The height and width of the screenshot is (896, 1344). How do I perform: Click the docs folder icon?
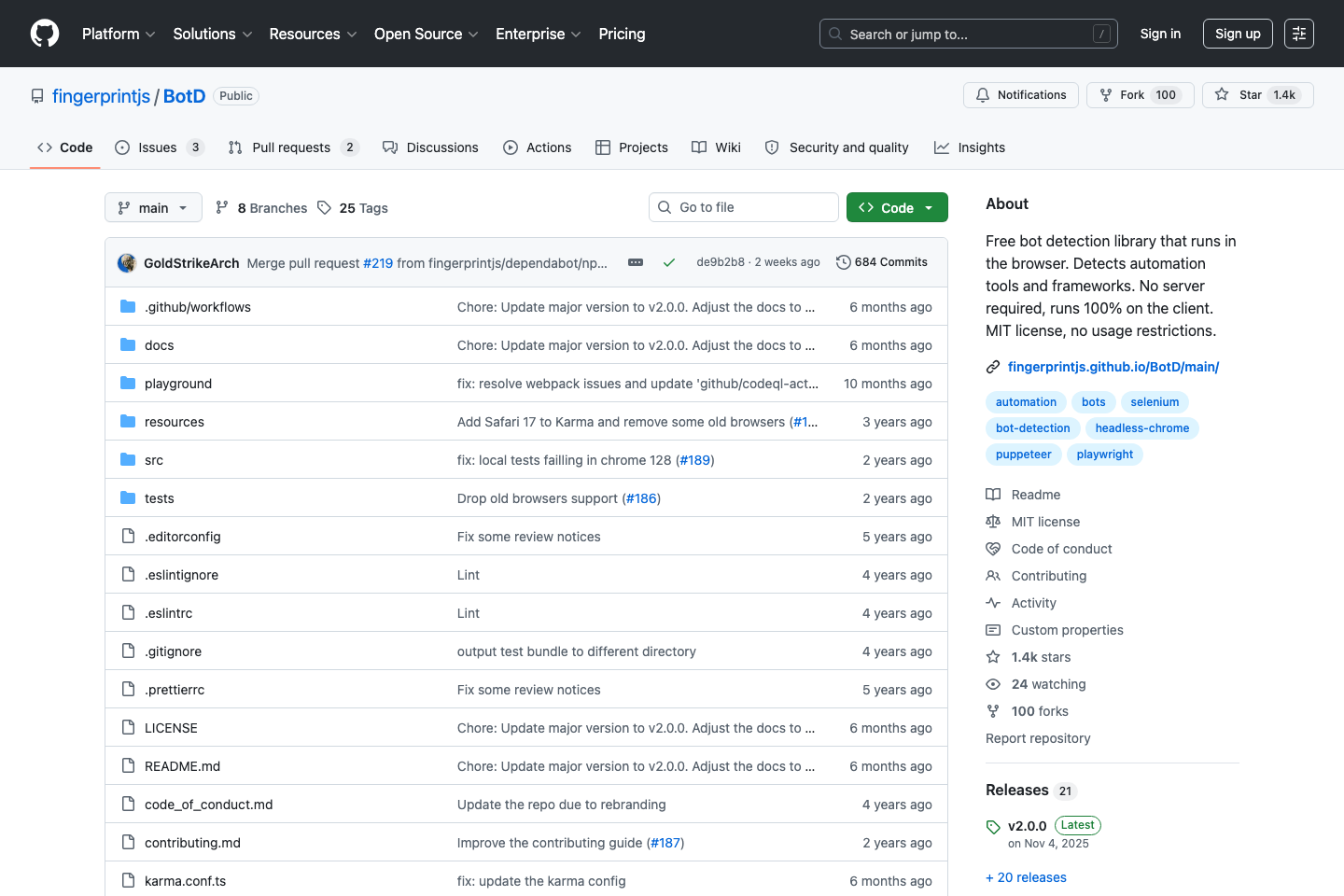point(127,344)
